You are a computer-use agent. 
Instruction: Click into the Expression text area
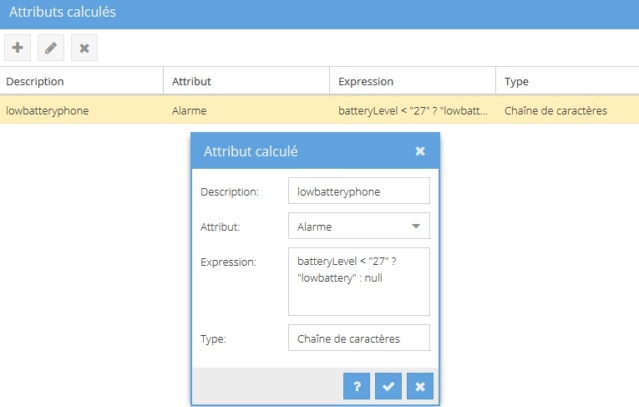pos(359,282)
